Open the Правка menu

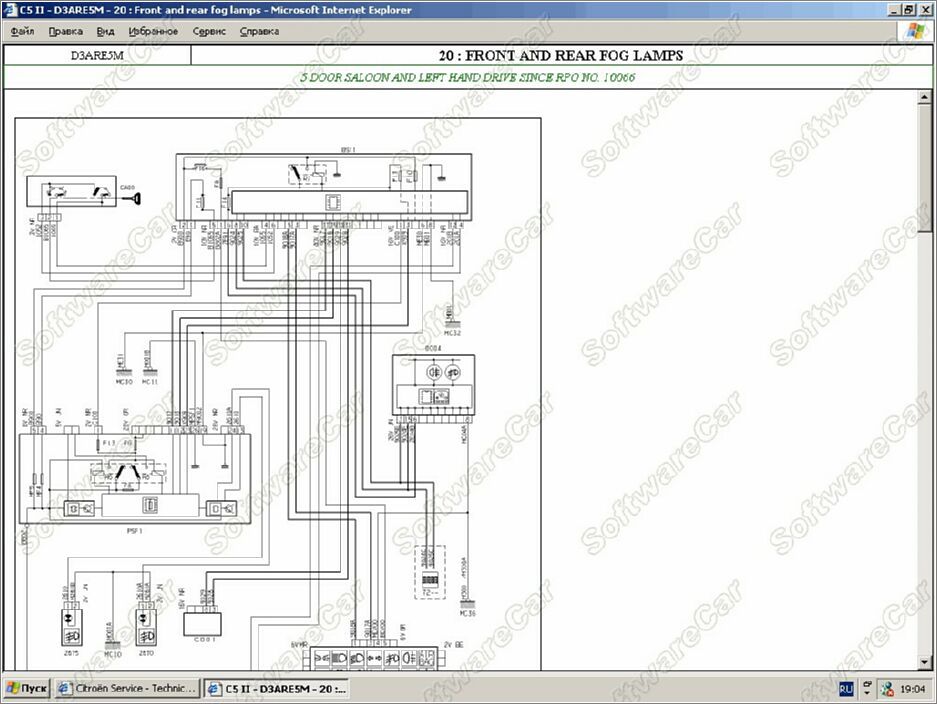66,31
